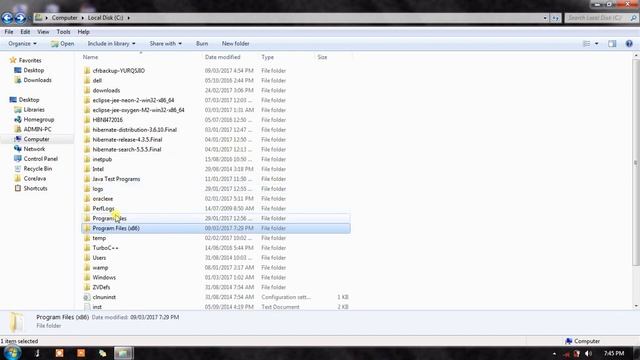
Task: Open Explorer help with the question icon
Action: [629, 44]
